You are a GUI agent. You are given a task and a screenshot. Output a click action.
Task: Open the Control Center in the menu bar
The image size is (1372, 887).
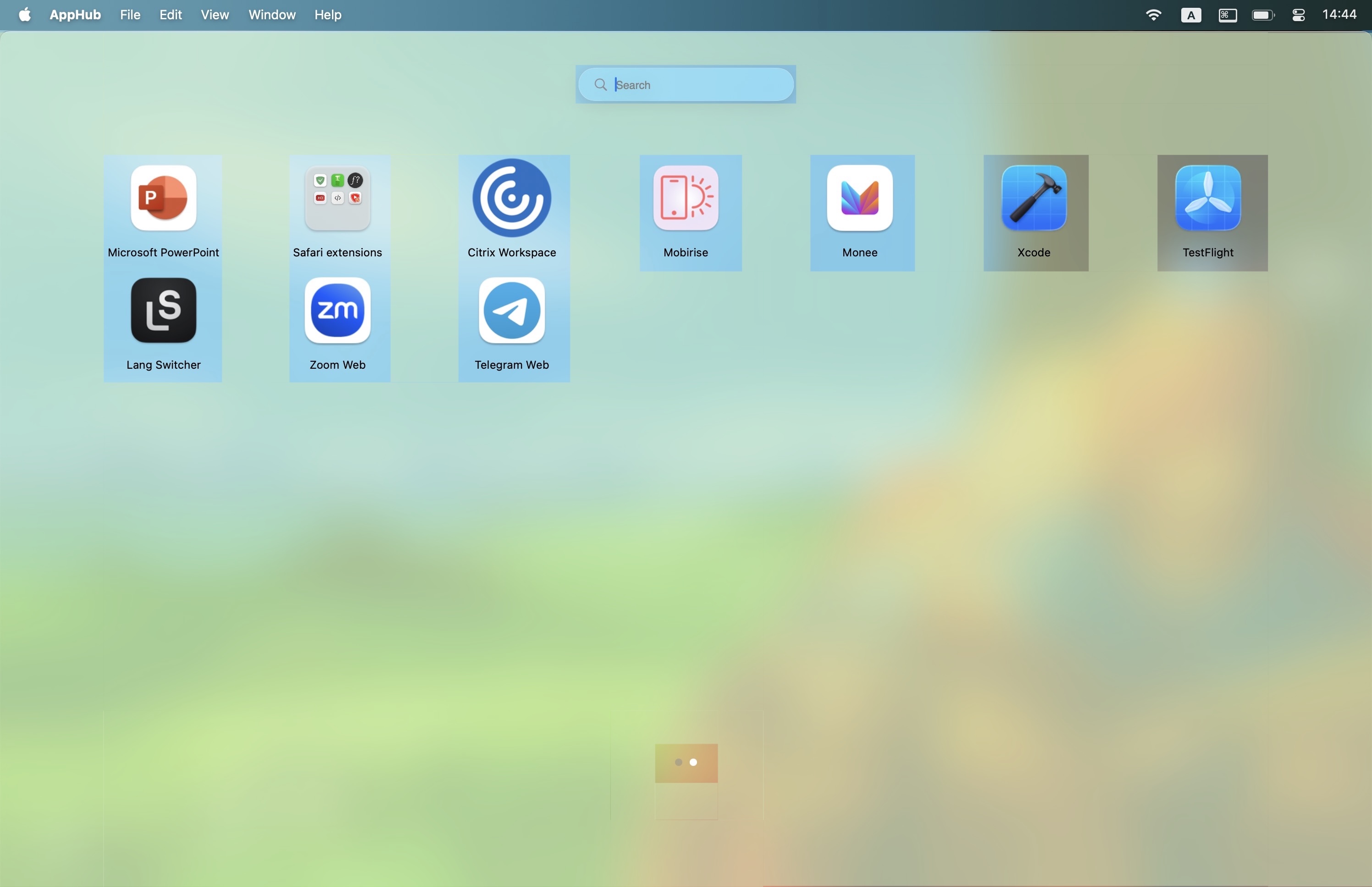1298,15
